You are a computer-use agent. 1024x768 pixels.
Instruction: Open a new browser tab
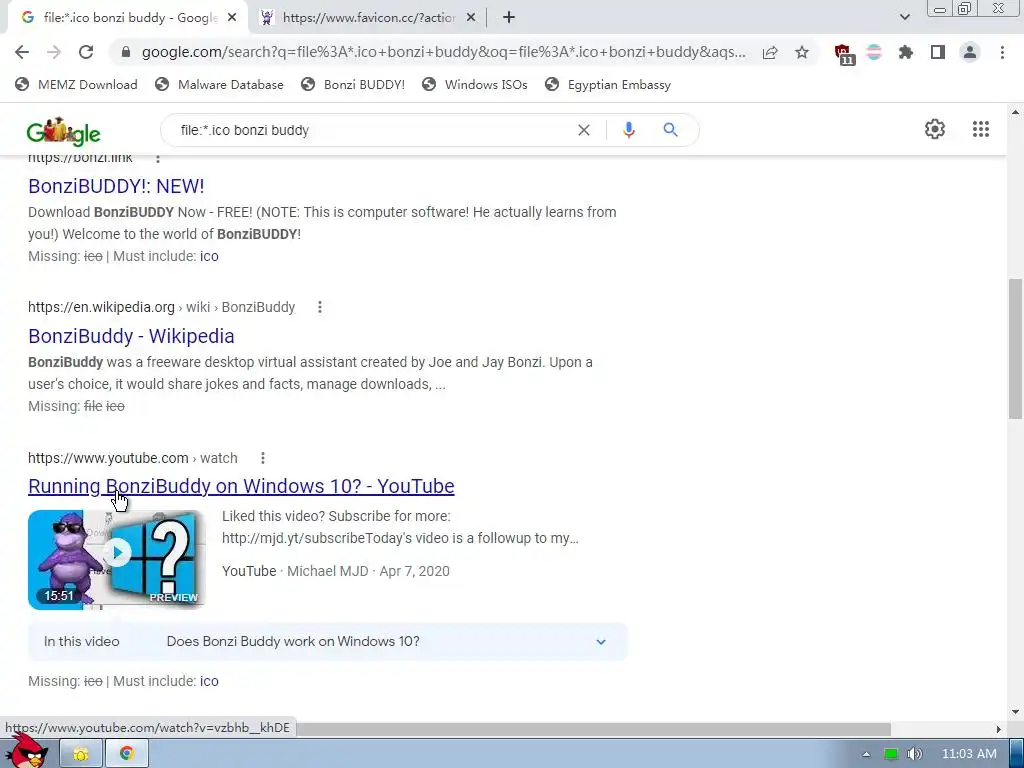click(x=509, y=18)
